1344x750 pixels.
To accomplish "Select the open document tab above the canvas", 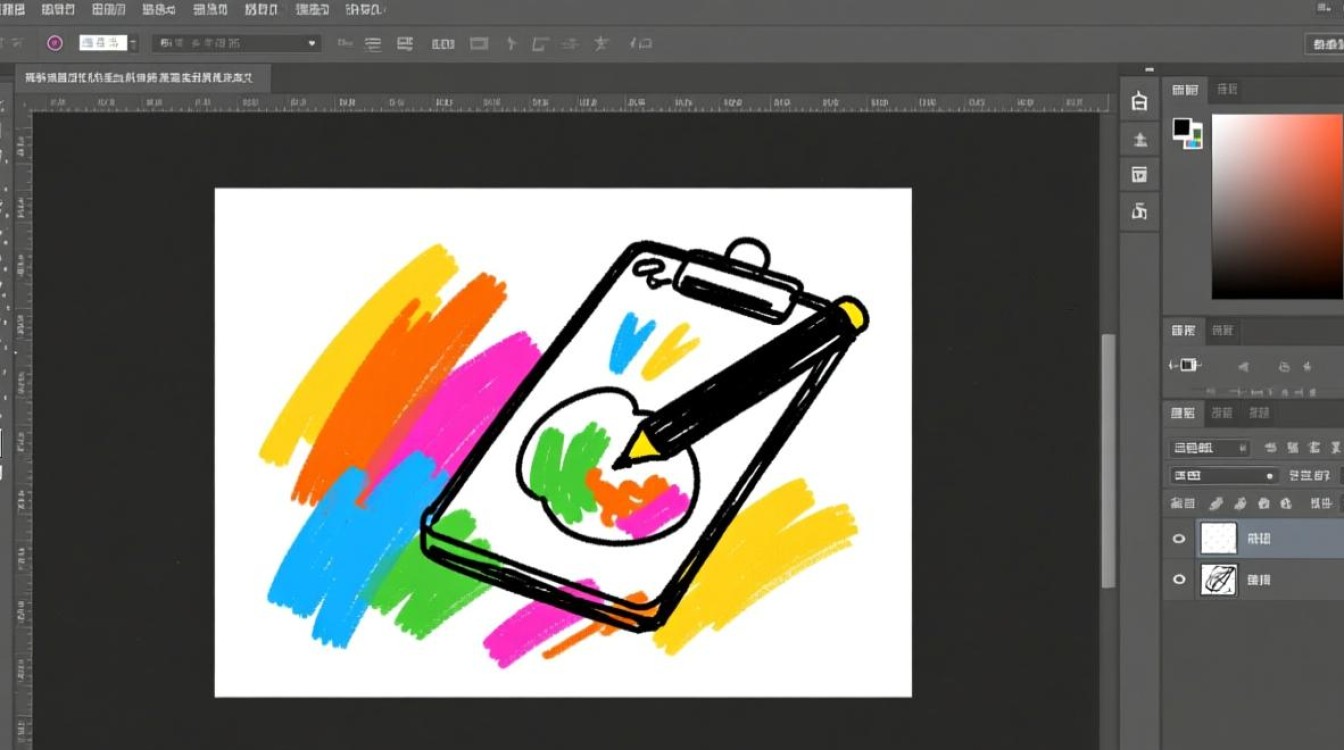I will [137, 77].
